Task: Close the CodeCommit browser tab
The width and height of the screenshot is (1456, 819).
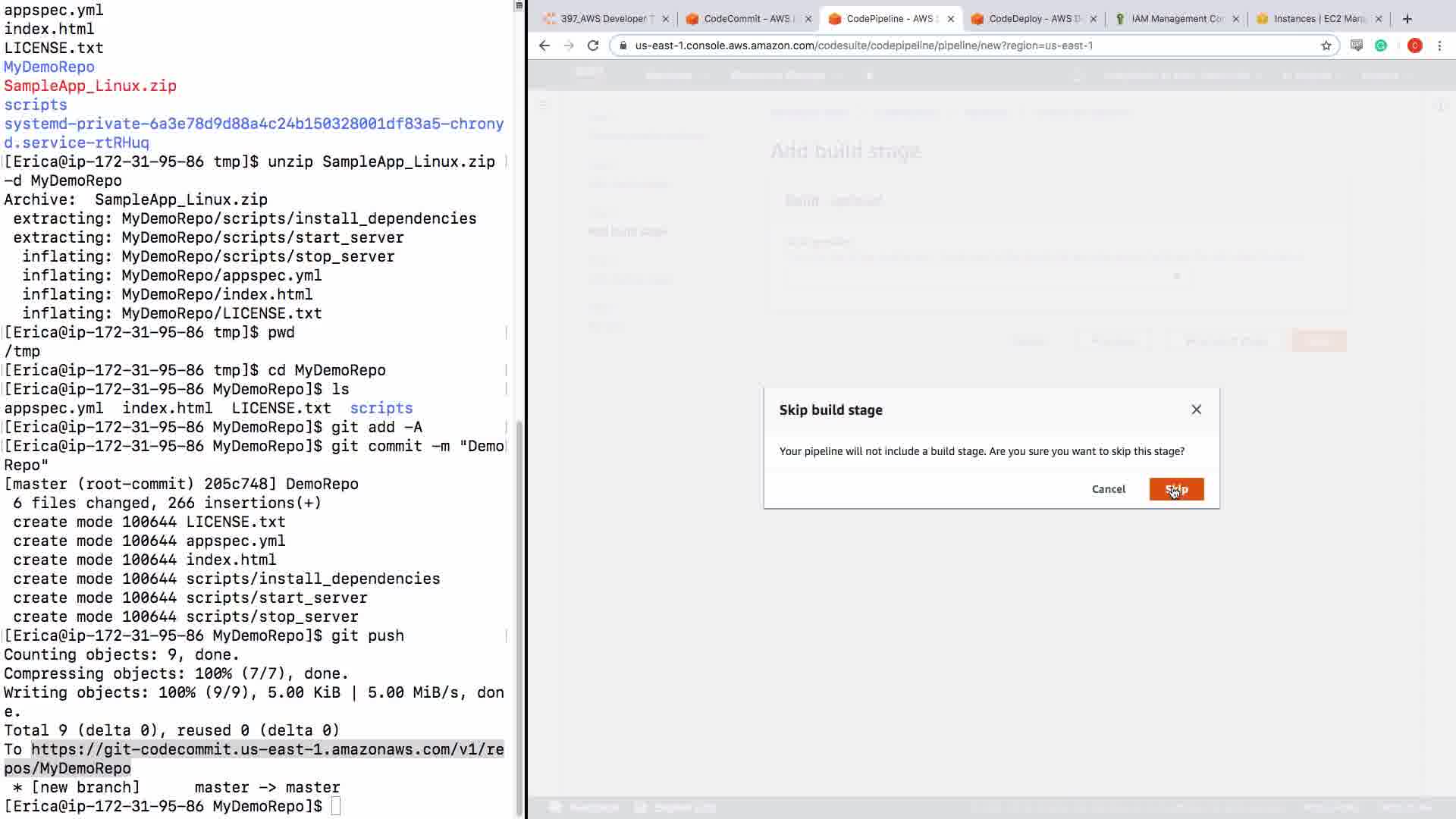Action: 808,19
